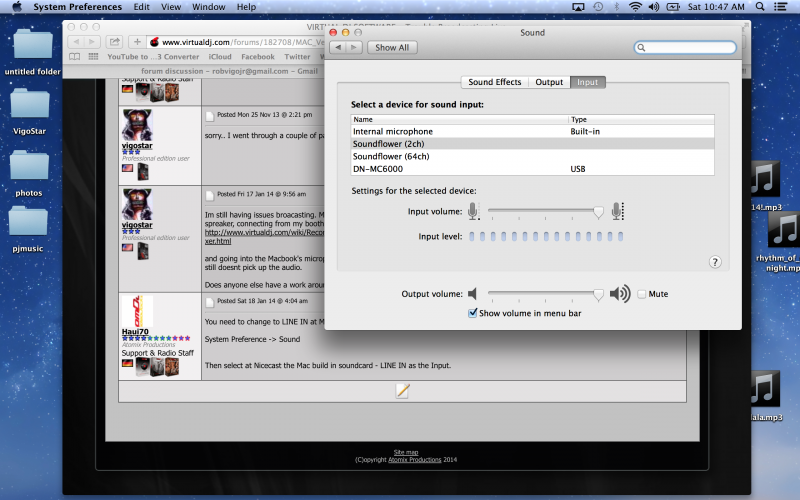Open the Sound help button
The height and width of the screenshot is (500, 800).
[715, 262]
